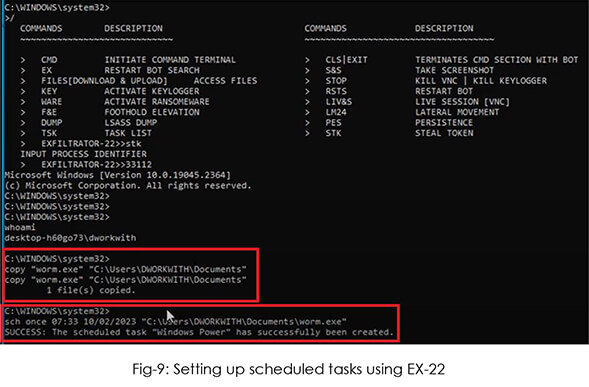Click FOOTHOLD ELEVATION description
The width and height of the screenshot is (589, 387).
tap(152, 112)
